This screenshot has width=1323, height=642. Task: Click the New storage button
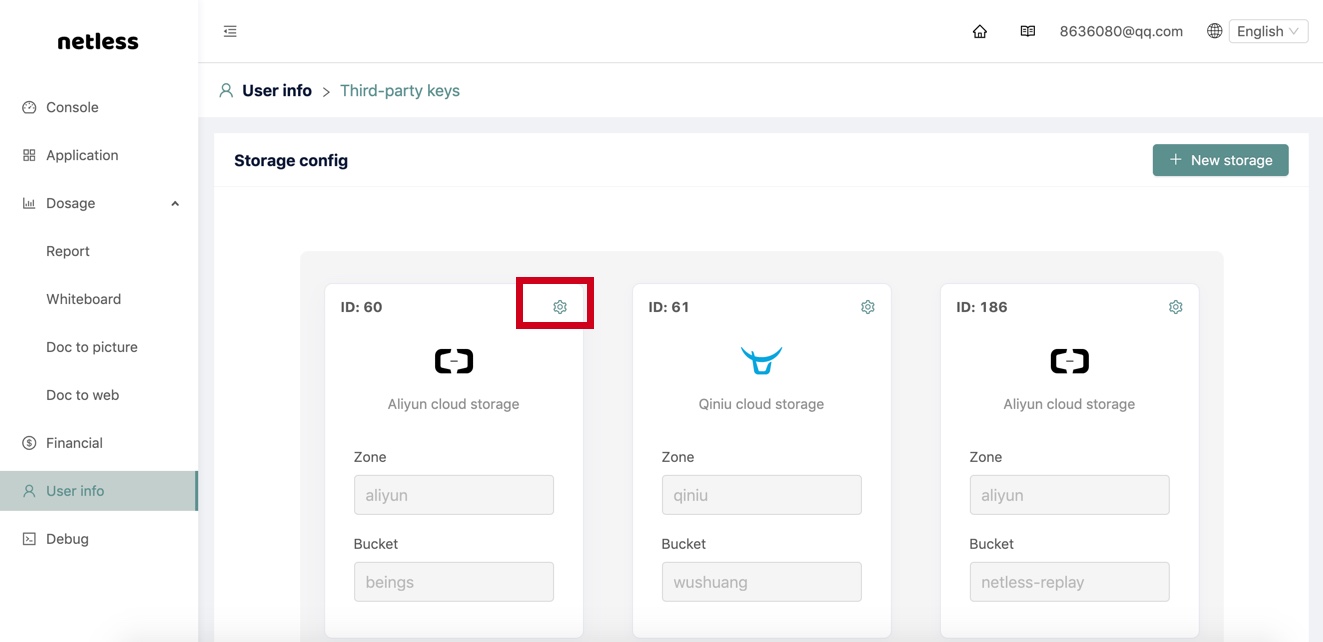coord(1220,160)
